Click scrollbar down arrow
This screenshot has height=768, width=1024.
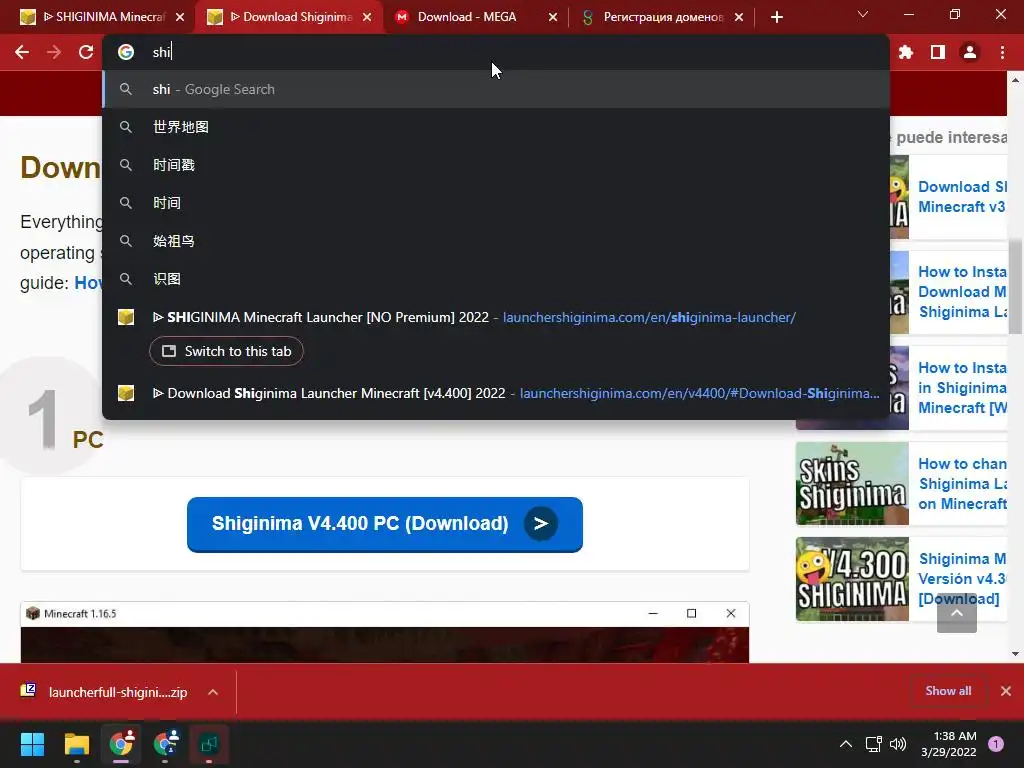[x=1016, y=654]
